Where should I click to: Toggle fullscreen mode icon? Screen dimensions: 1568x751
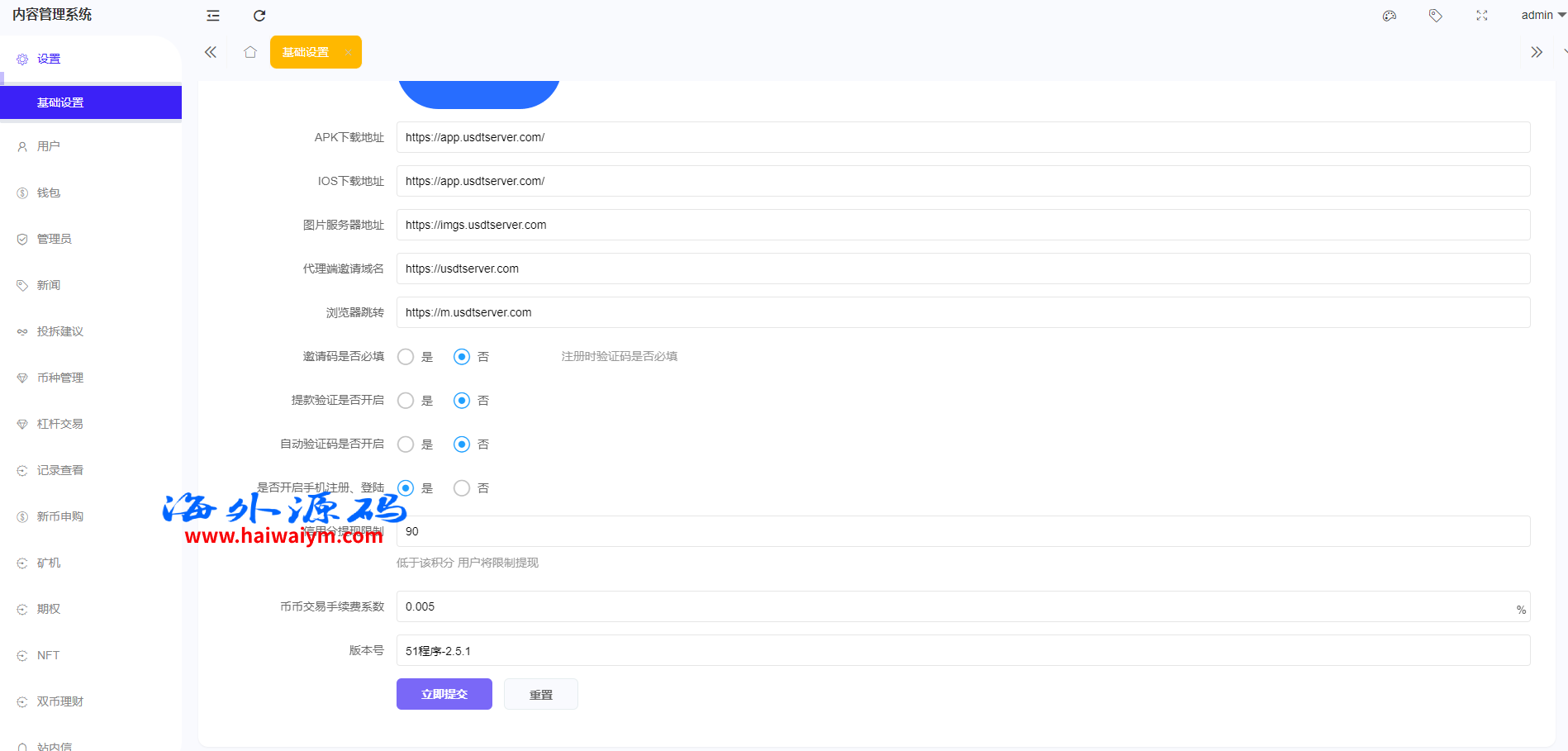[x=1482, y=16]
